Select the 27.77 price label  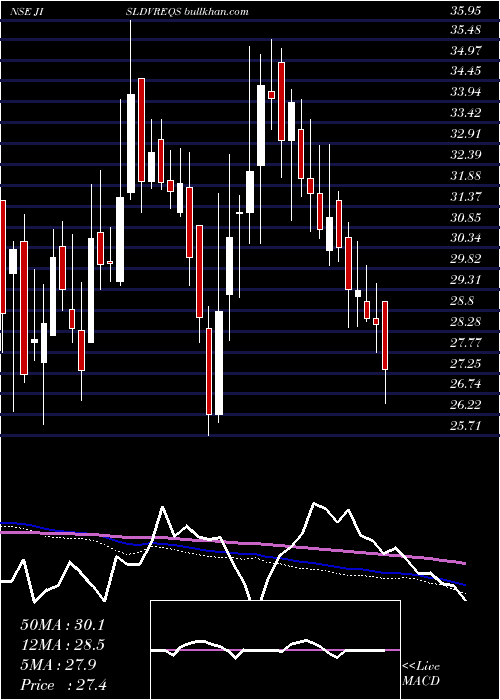(465, 343)
